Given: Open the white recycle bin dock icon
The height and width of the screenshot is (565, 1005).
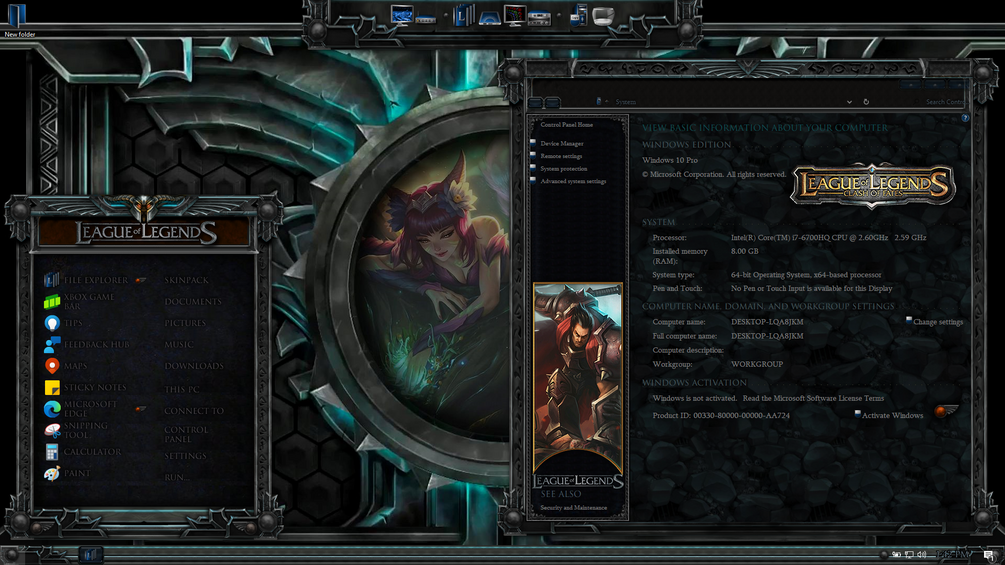Looking at the screenshot, I should pyautogui.click(x=603, y=15).
